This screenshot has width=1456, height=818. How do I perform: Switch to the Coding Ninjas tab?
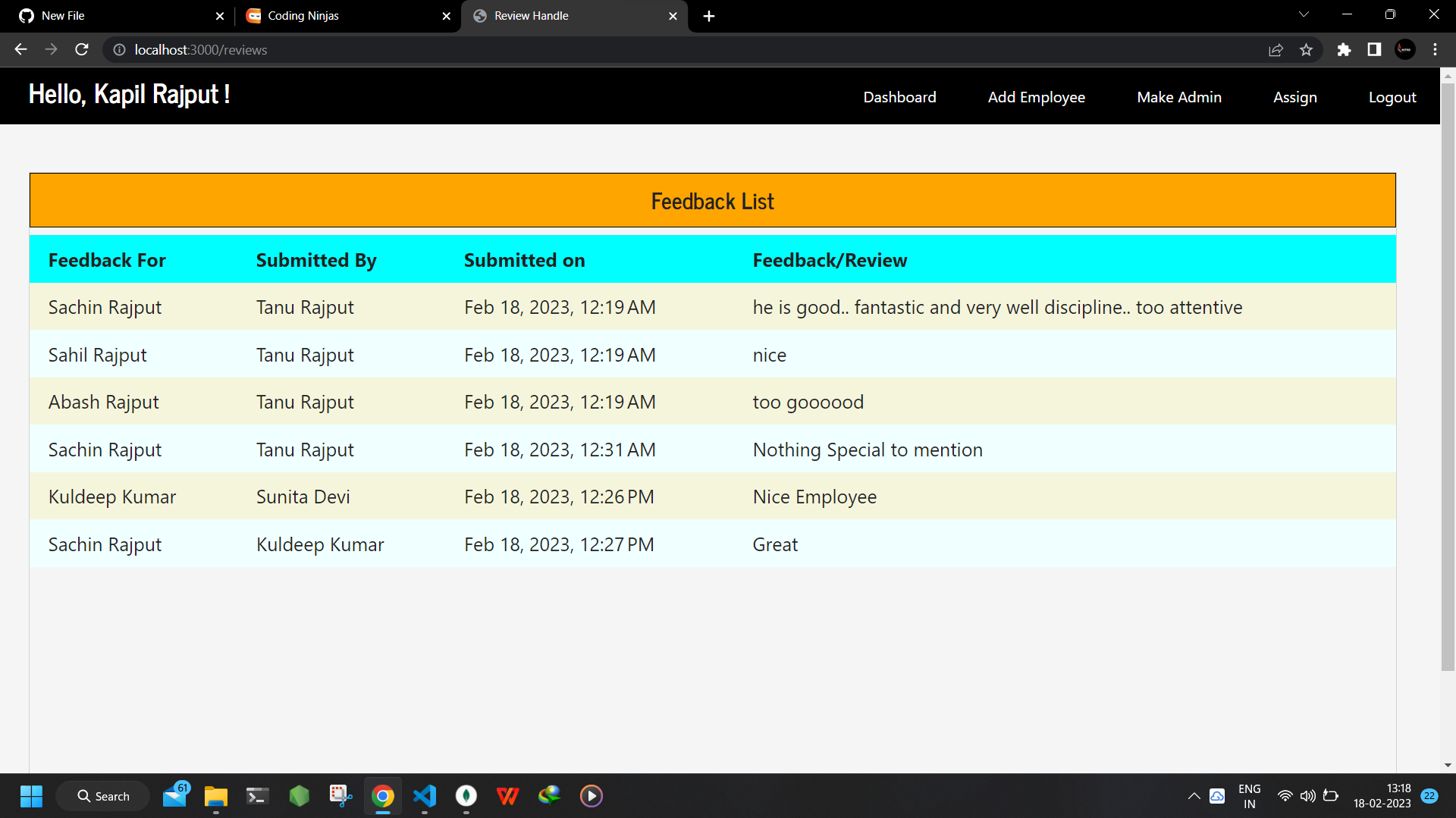coord(334,15)
